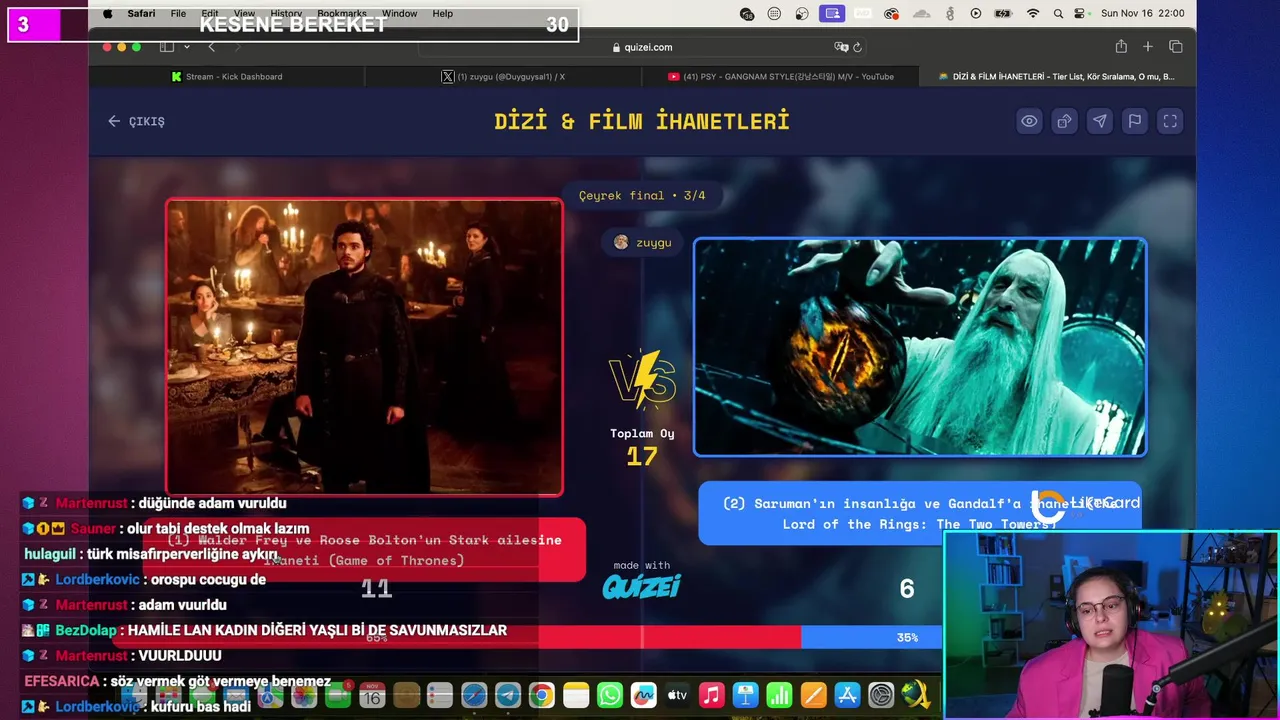
Task: Open a new tab with plus icon
Action: point(1148,47)
